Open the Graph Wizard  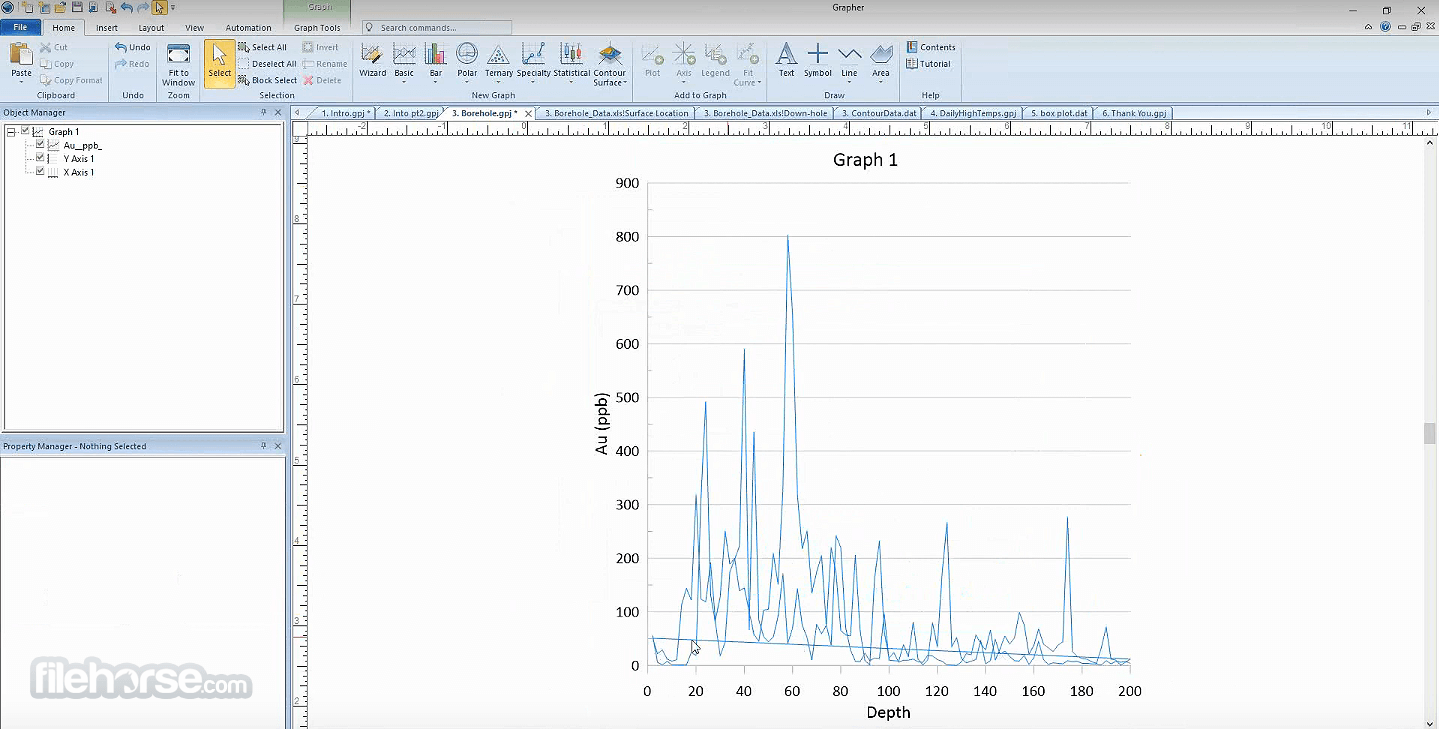tap(372, 60)
